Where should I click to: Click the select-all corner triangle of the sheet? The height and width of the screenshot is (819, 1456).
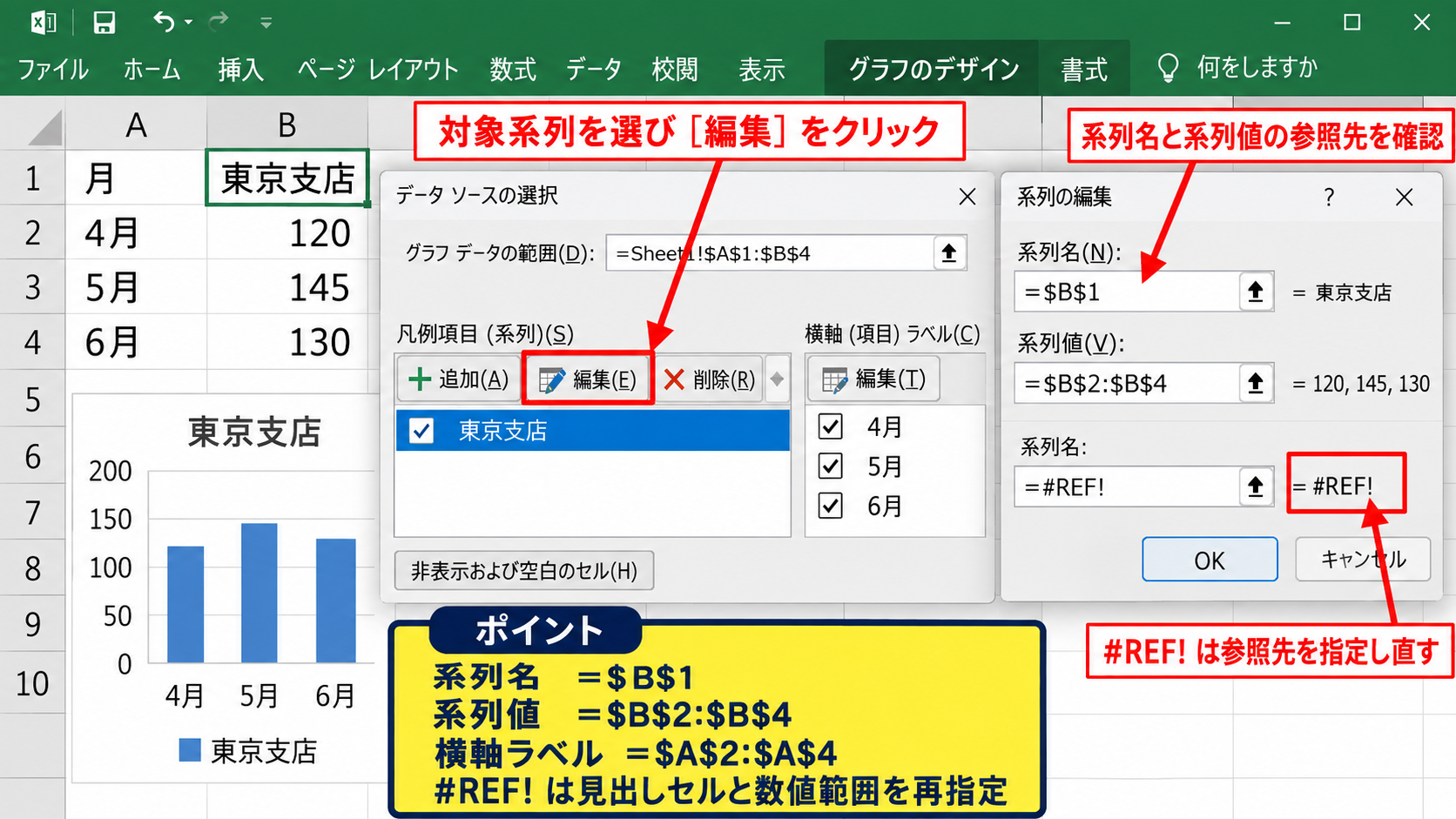45,128
